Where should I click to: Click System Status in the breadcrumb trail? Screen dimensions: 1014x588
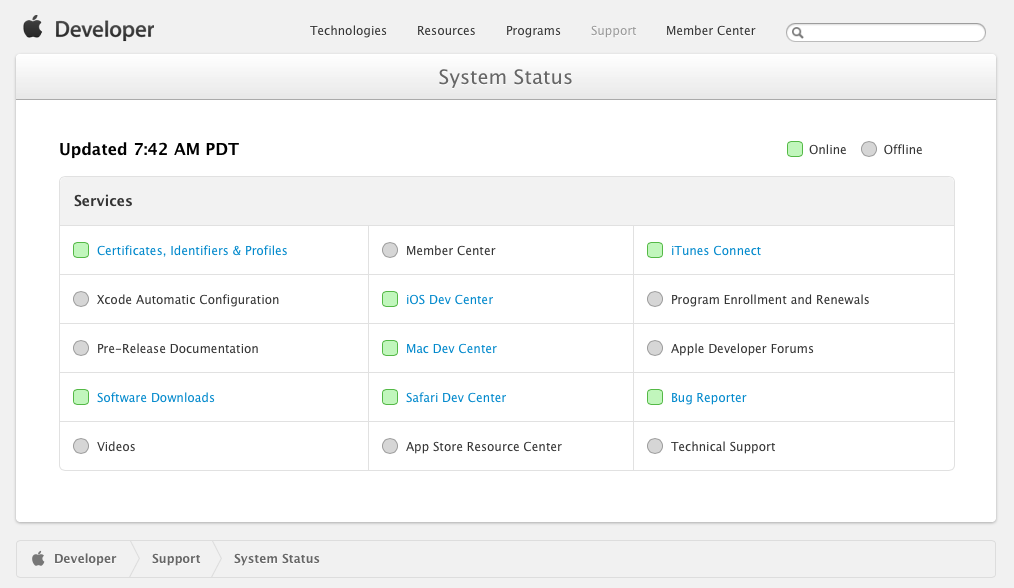277,558
